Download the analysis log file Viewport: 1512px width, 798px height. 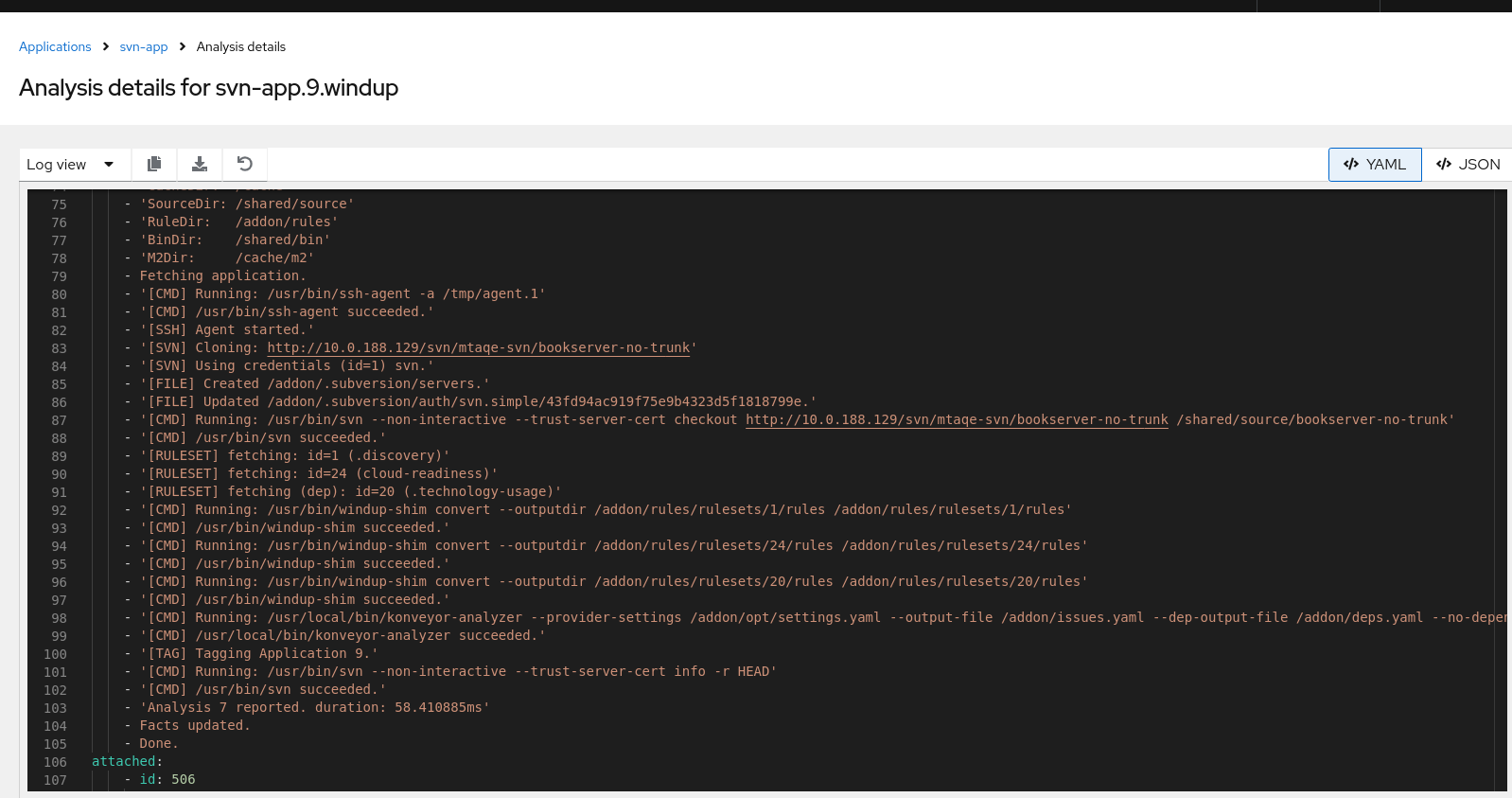pyautogui.click(x=200, y=164)
